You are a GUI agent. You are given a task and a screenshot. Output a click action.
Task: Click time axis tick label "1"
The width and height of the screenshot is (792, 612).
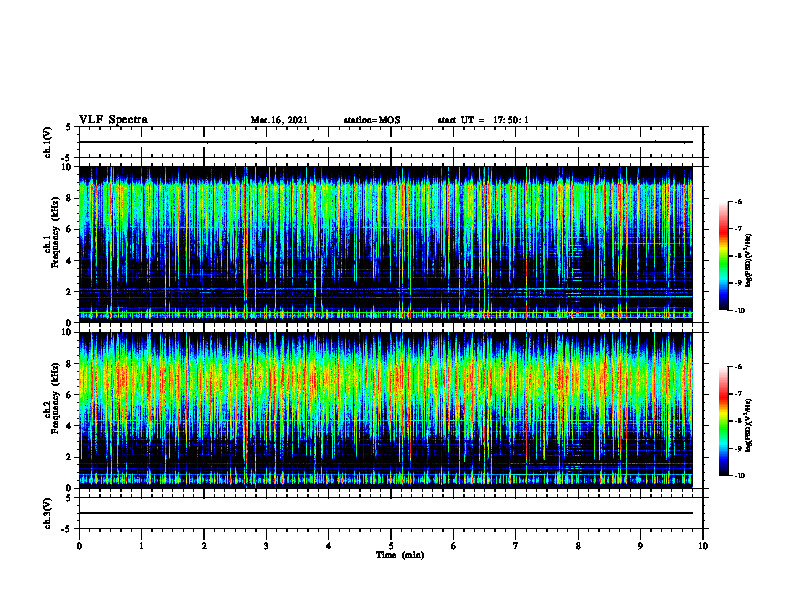[x=141, y=546]
